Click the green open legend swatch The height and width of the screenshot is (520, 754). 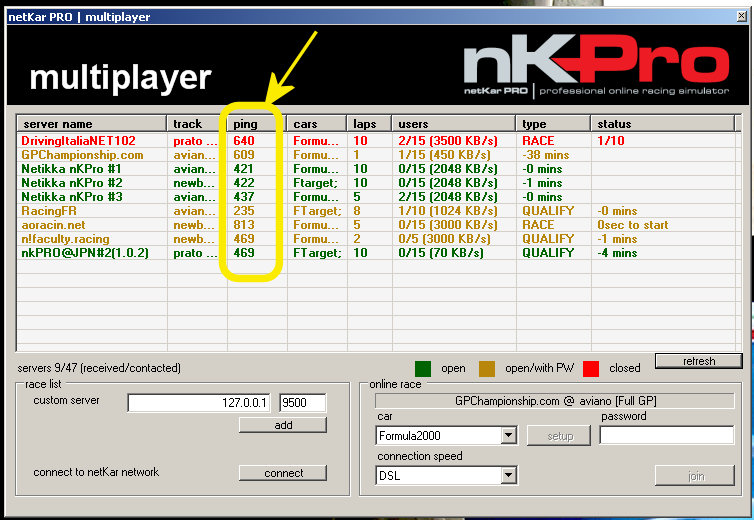click(x=423, y=368)
